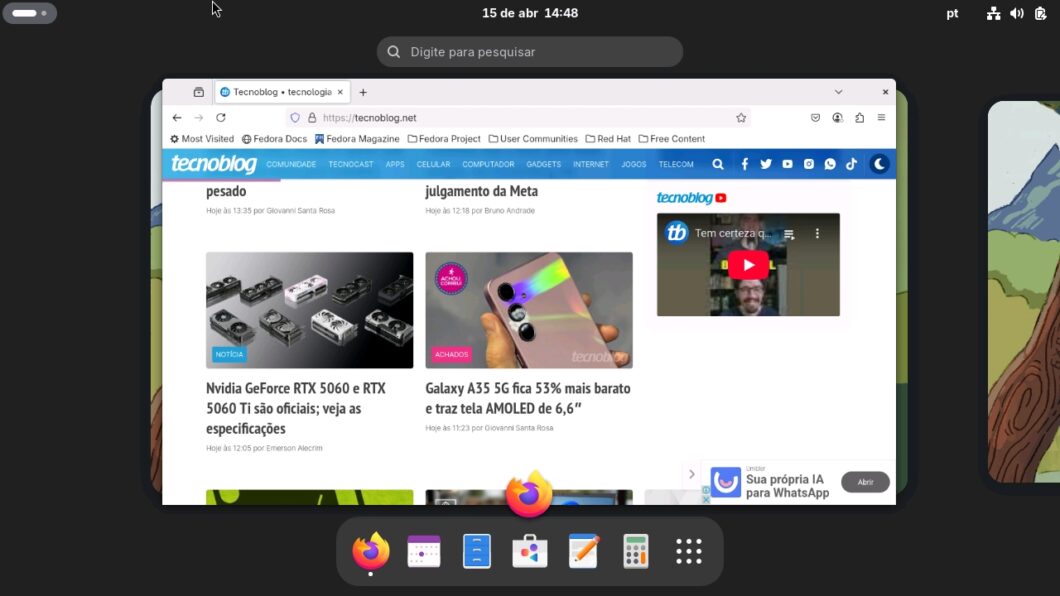Screen dimensions: 1060x596
Task: Click the Firefox address bar
Action: click(x=521, y=118)
